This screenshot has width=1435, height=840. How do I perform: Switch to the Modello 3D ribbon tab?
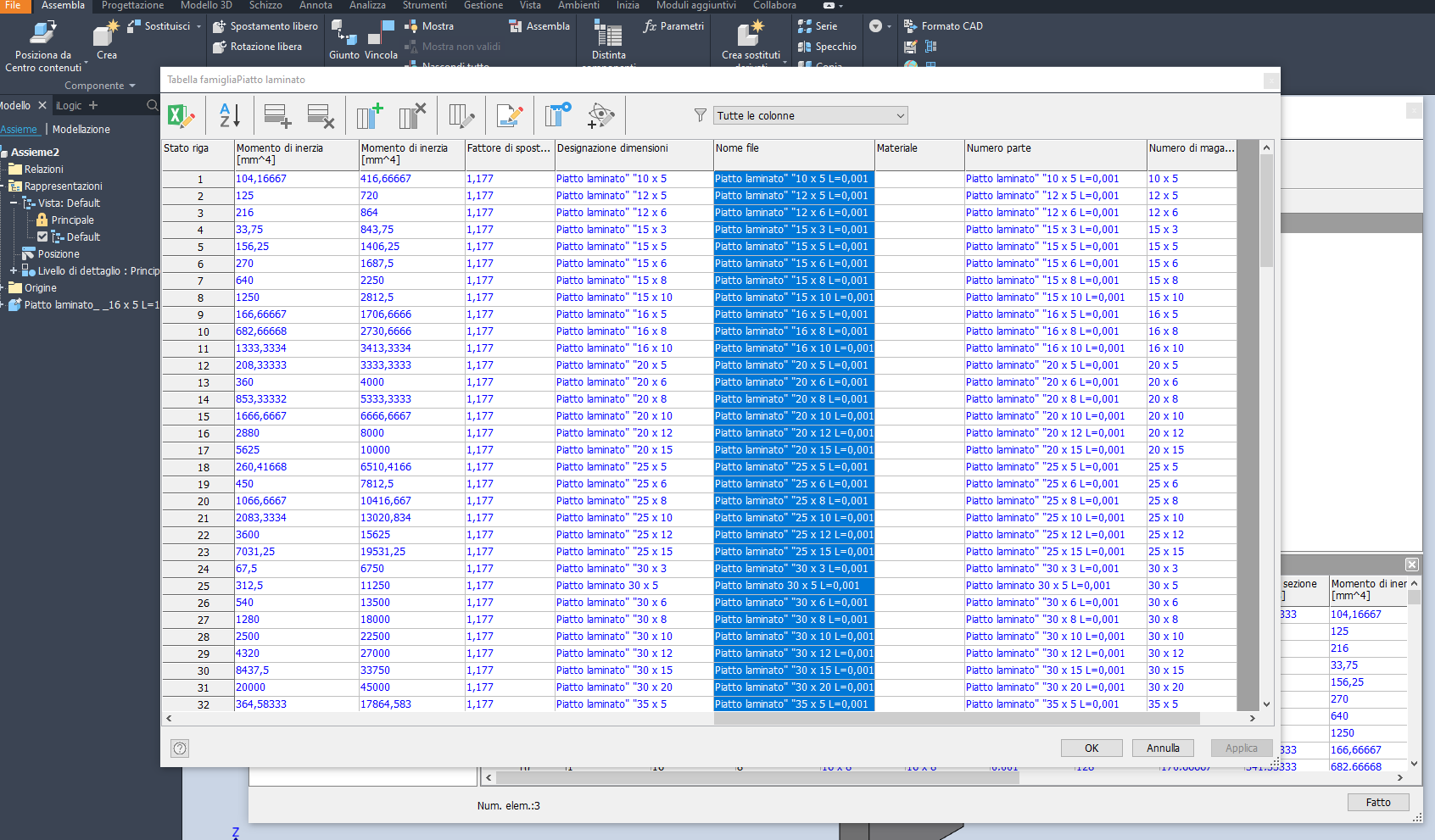[206, 5]
